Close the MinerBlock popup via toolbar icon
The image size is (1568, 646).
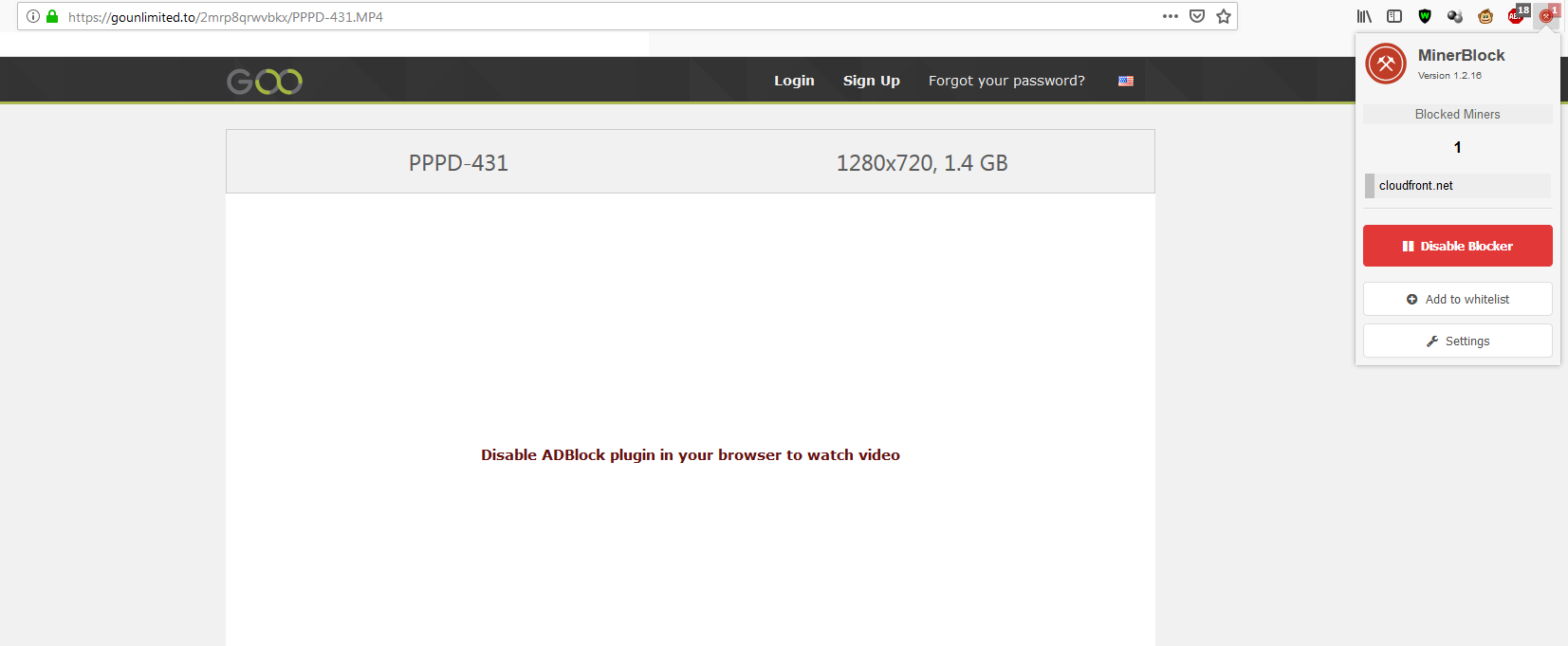[1547, 15]
